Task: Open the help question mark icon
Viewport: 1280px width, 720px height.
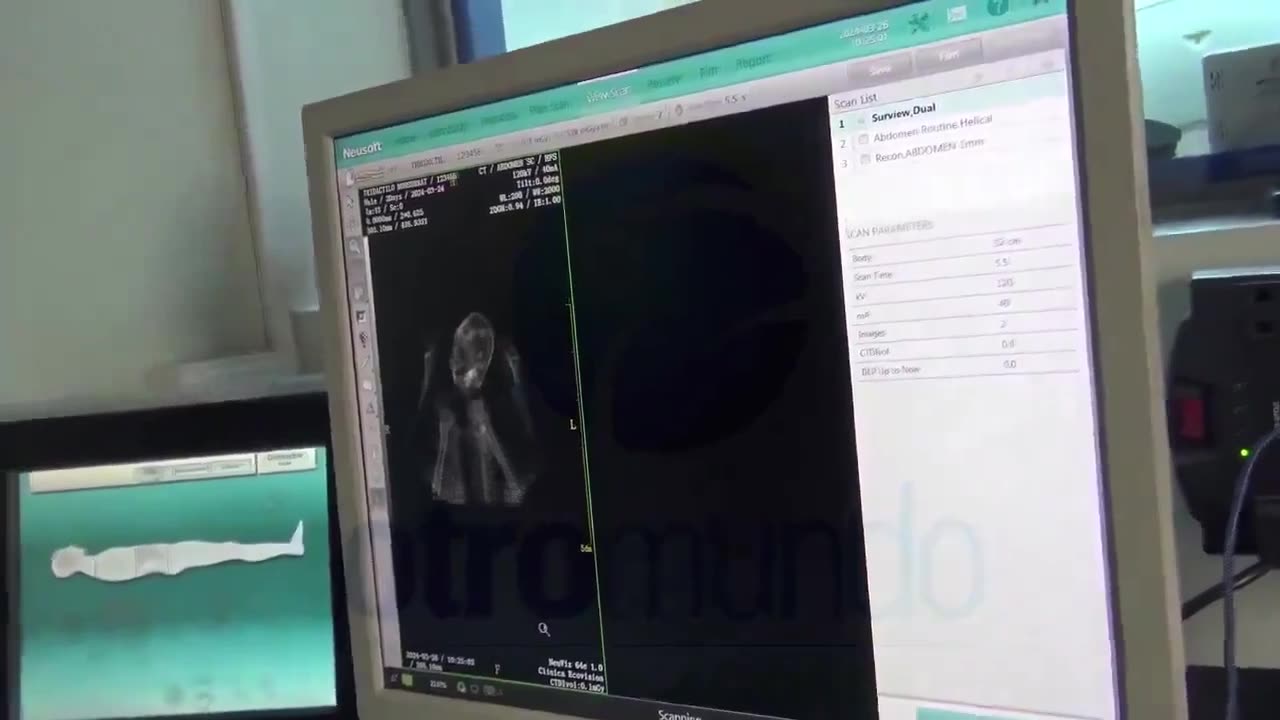Action: tap(997, 8)
